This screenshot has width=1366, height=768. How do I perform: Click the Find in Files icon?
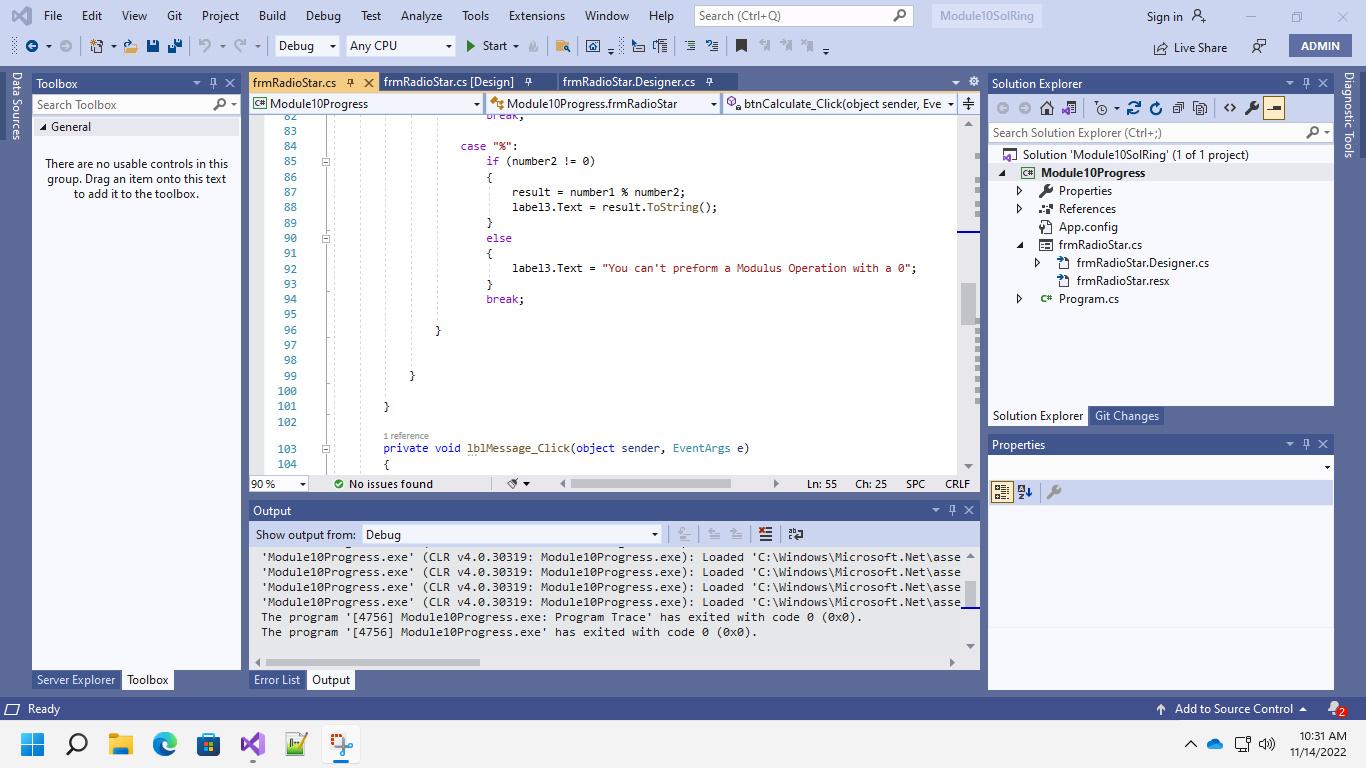point(563,46)
